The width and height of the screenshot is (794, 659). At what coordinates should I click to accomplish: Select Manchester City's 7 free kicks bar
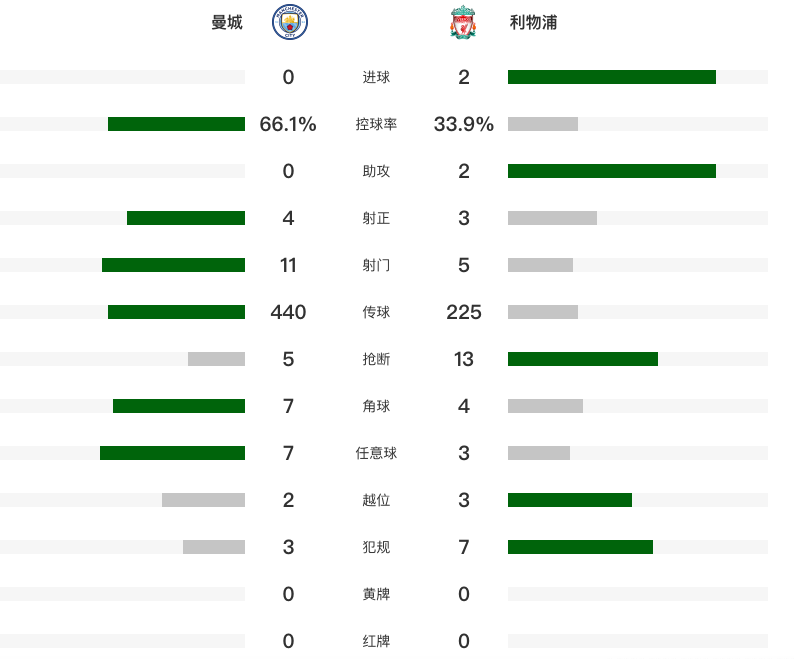point(172,453)
